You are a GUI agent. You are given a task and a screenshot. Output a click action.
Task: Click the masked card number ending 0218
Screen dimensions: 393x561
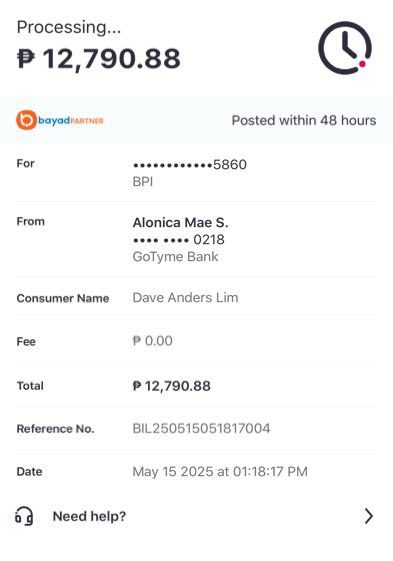point(179,239)
